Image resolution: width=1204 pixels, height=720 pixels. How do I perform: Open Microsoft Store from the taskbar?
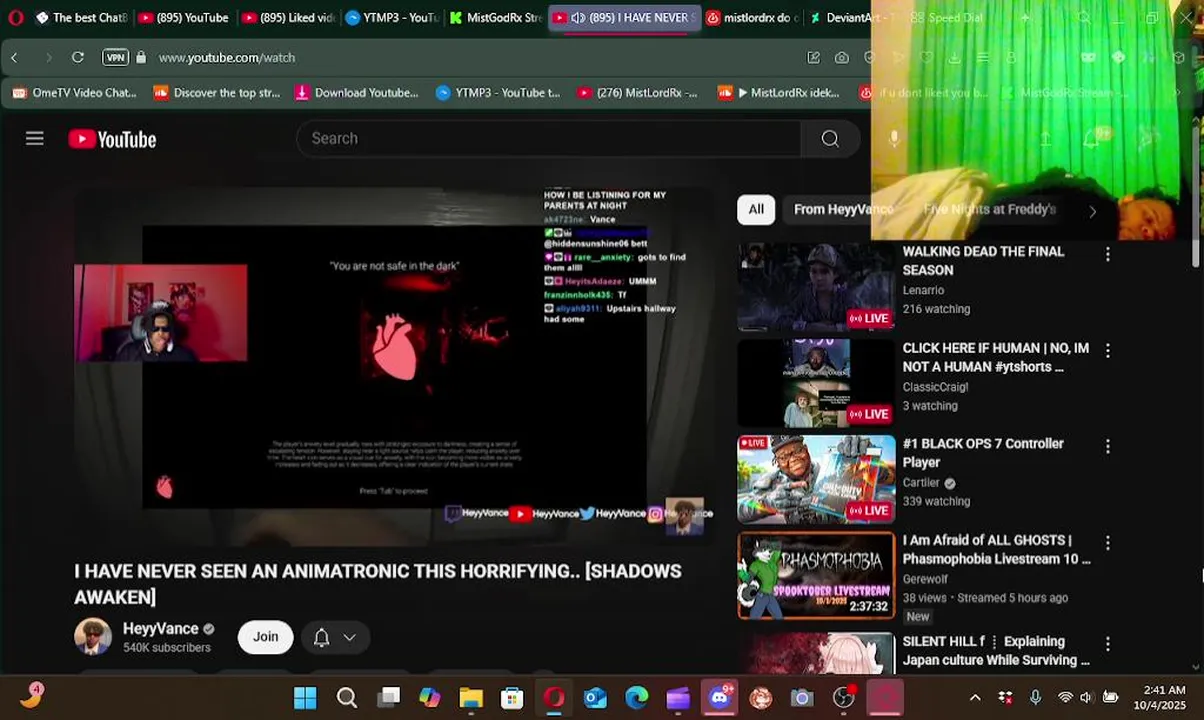pos(512,697)
